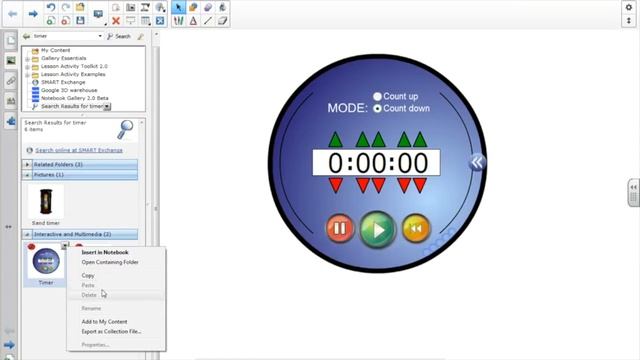Viewport: 640px width, 360px height.
Task: Open the view screens monitor icon
Action: [98, 15]
